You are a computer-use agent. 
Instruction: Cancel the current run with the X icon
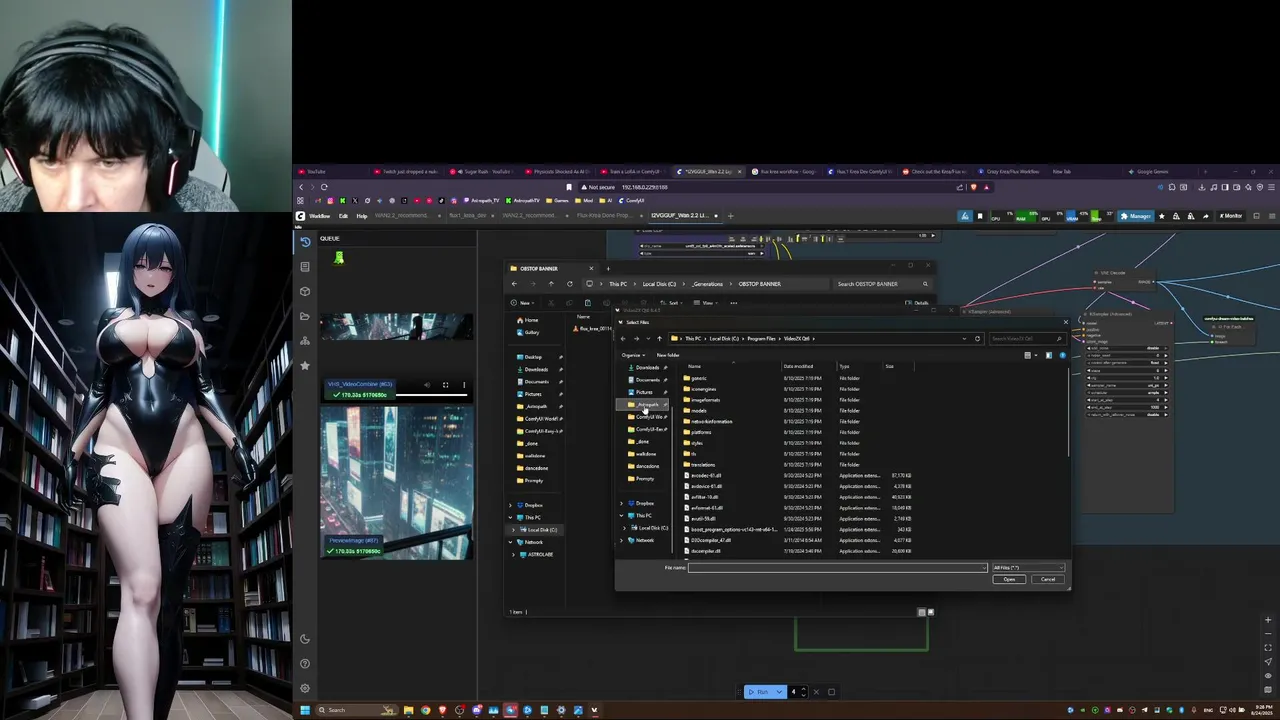pyautogui.click(x=816, y=692)
